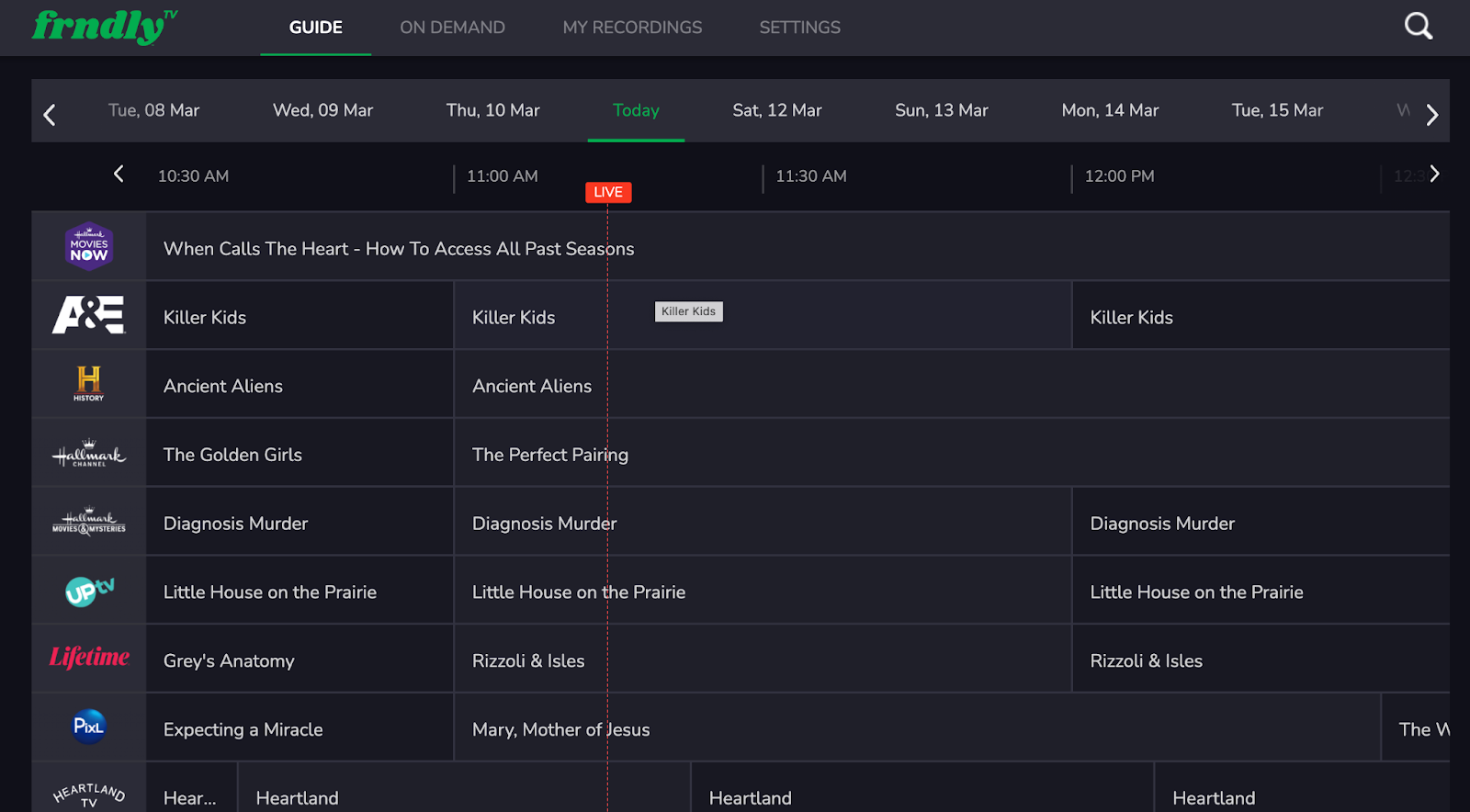Open the Settings tab
This screenshot has height=812, width=1470.
[x=799, y=28]
